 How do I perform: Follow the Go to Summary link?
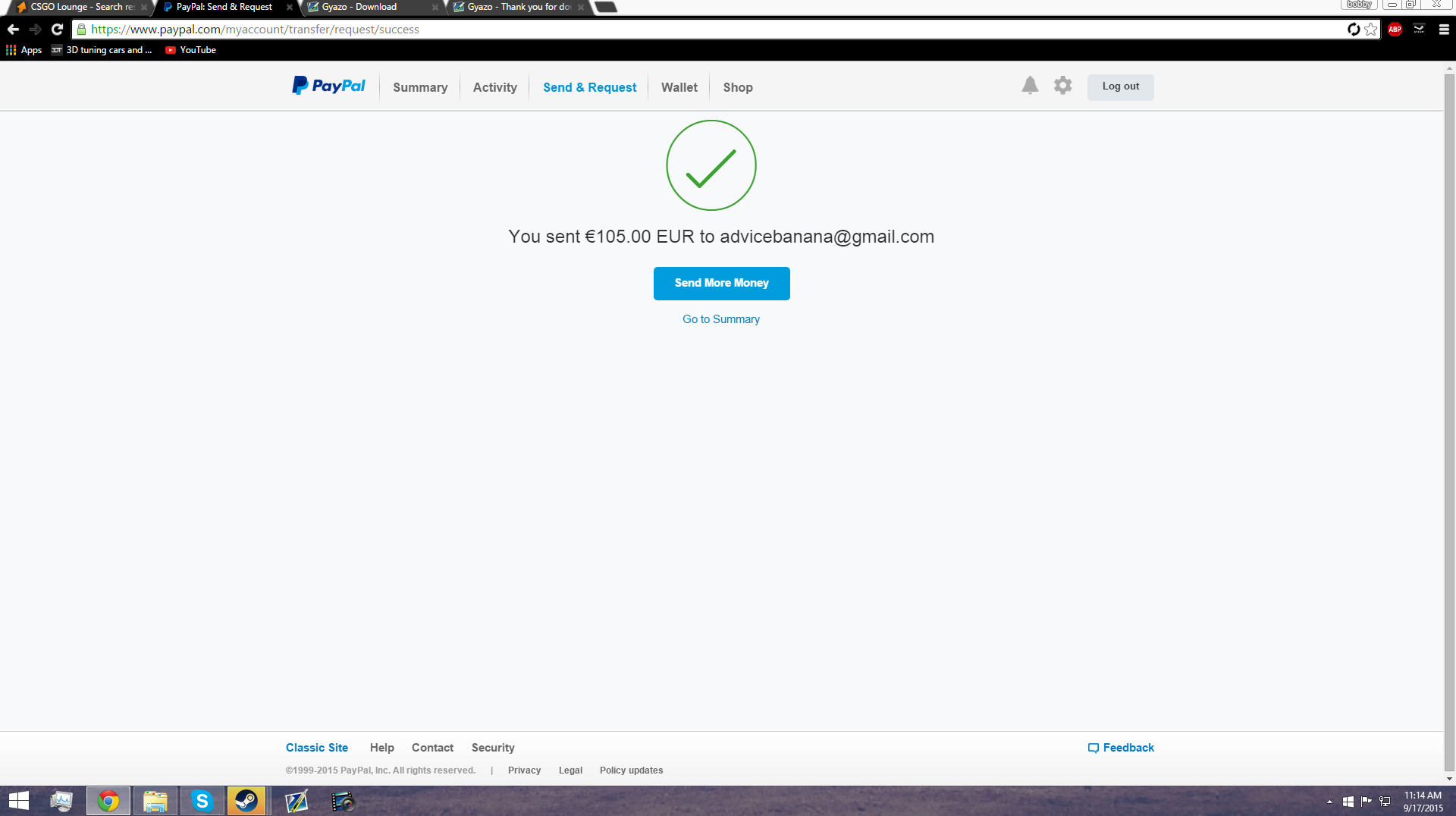[x=720, y=319]
